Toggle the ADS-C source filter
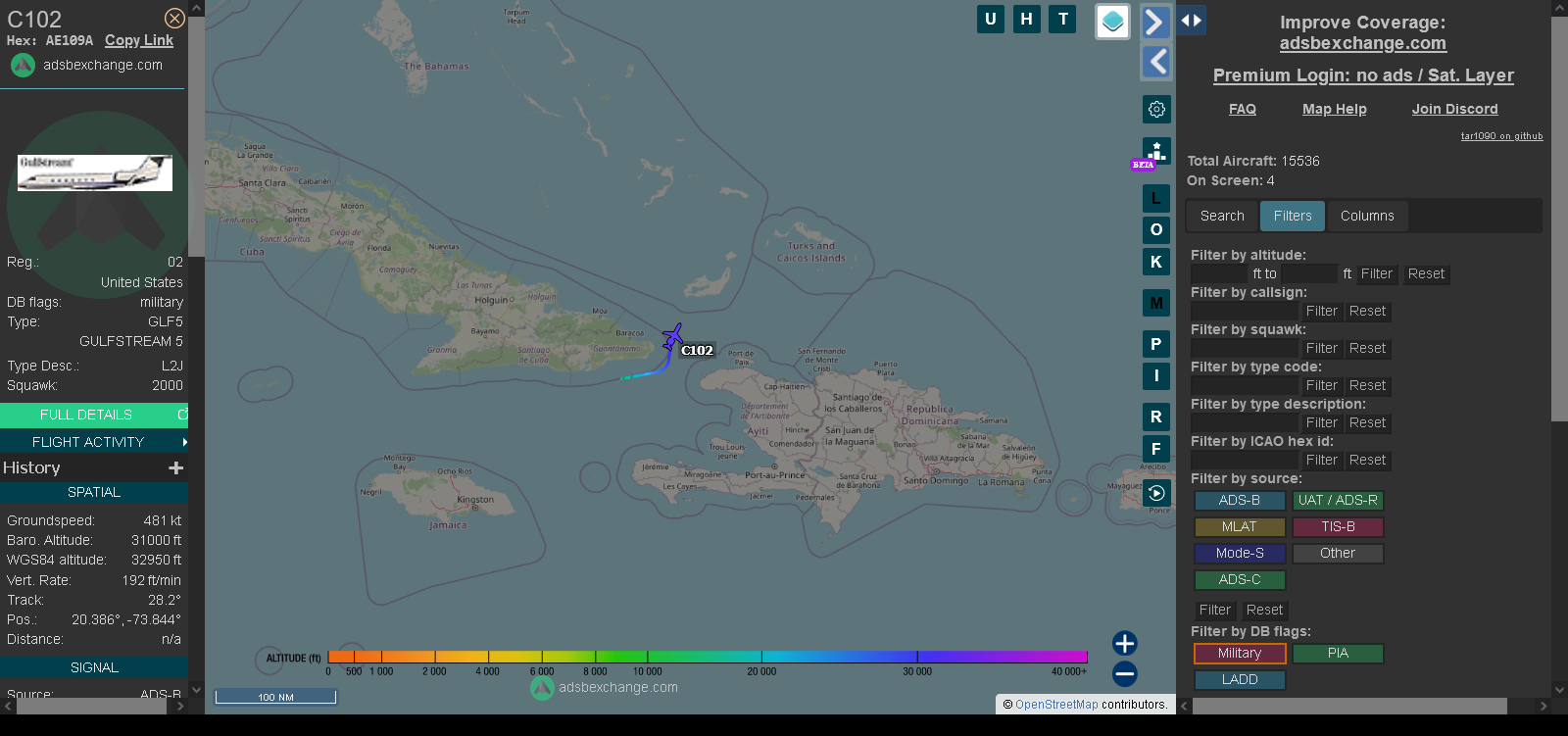 tap(1240, 579)
